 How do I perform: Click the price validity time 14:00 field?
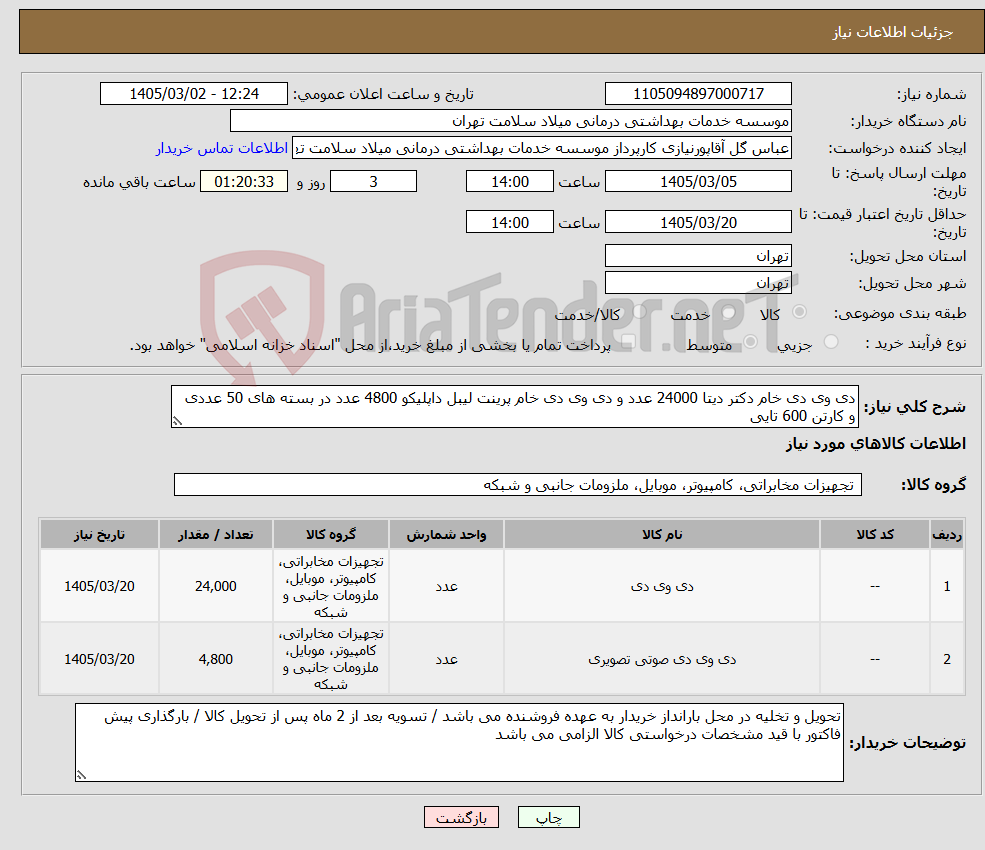pos(509,222)
